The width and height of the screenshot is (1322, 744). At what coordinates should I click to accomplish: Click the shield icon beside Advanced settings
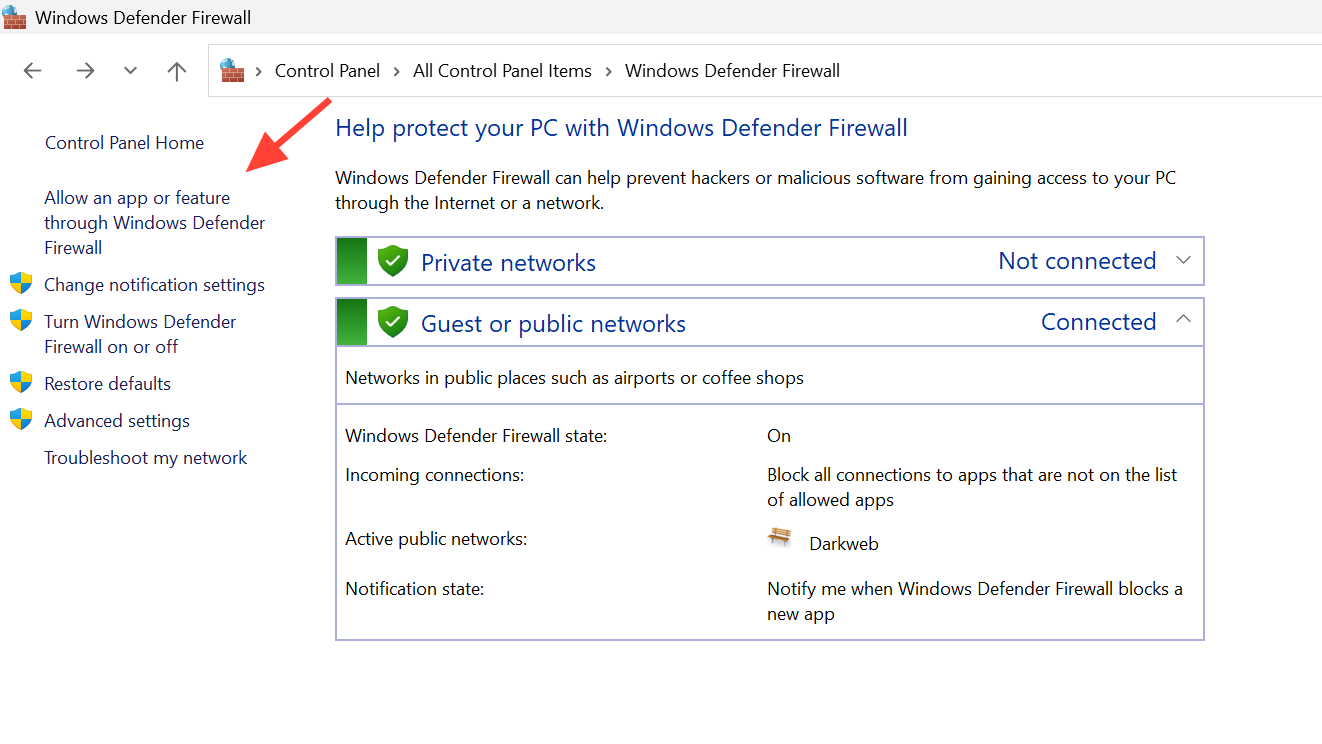pos(21,419)
